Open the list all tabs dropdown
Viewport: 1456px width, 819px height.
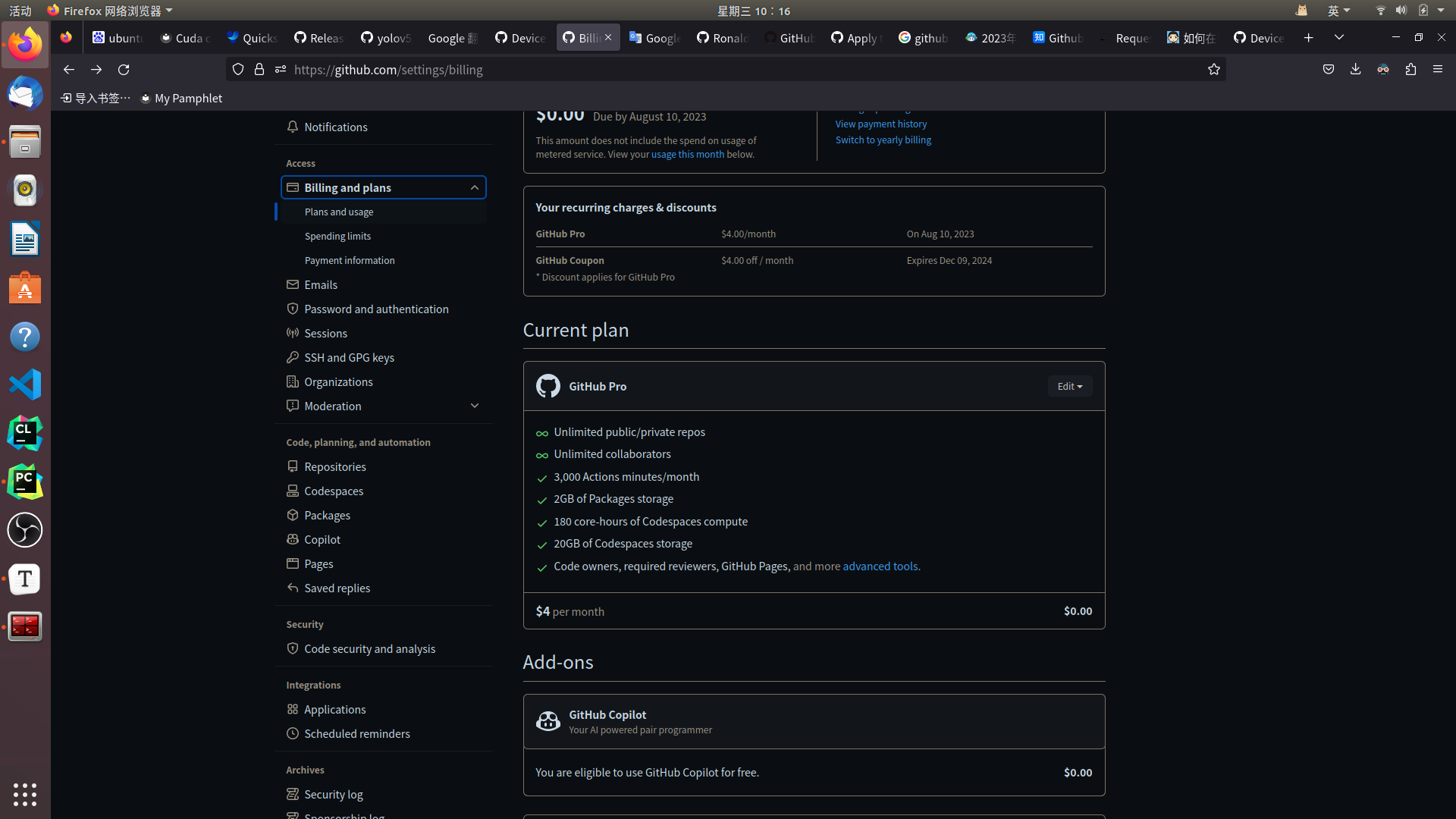(x=1338, y=37)
